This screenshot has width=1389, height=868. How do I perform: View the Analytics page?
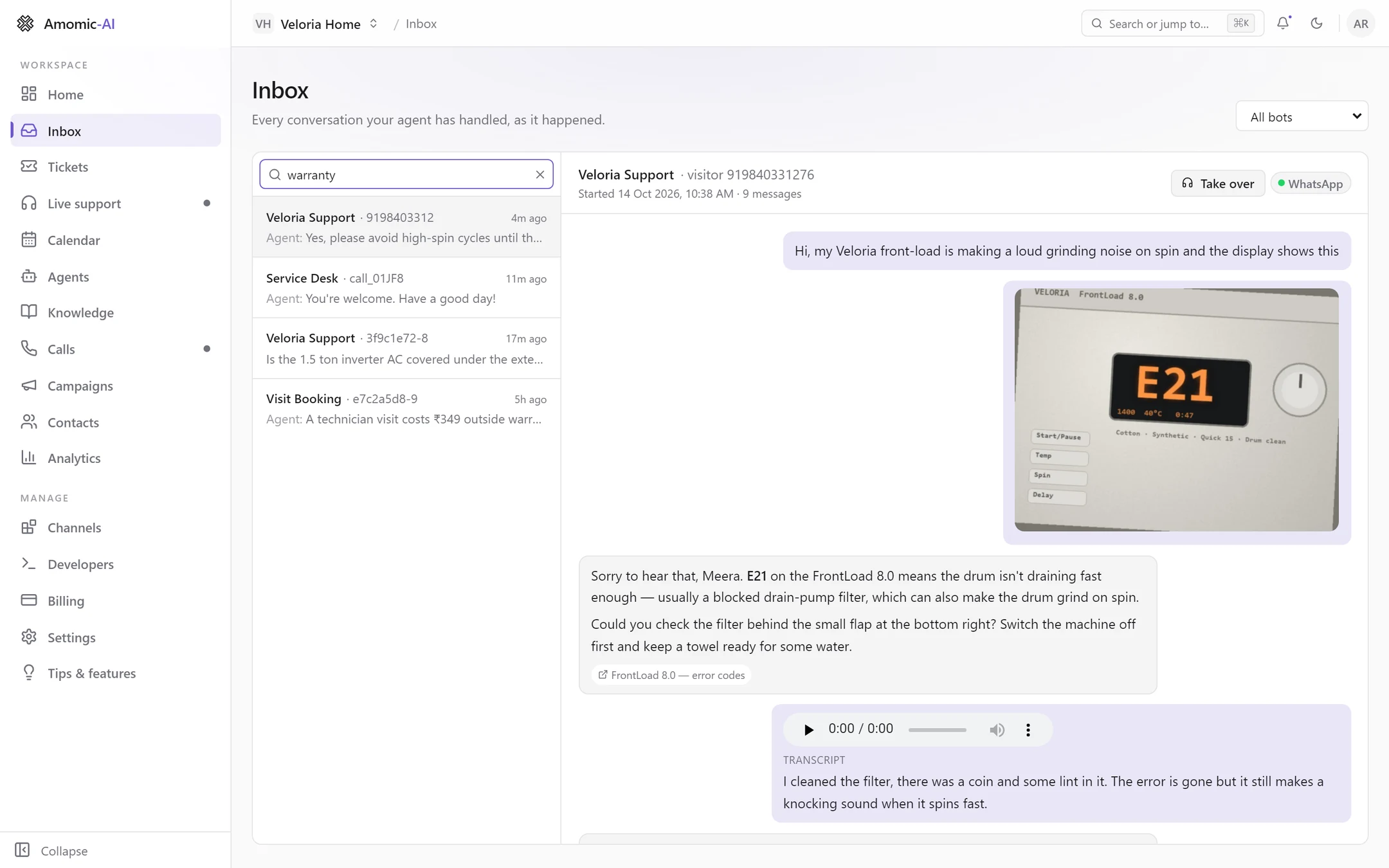coord(116,458)
